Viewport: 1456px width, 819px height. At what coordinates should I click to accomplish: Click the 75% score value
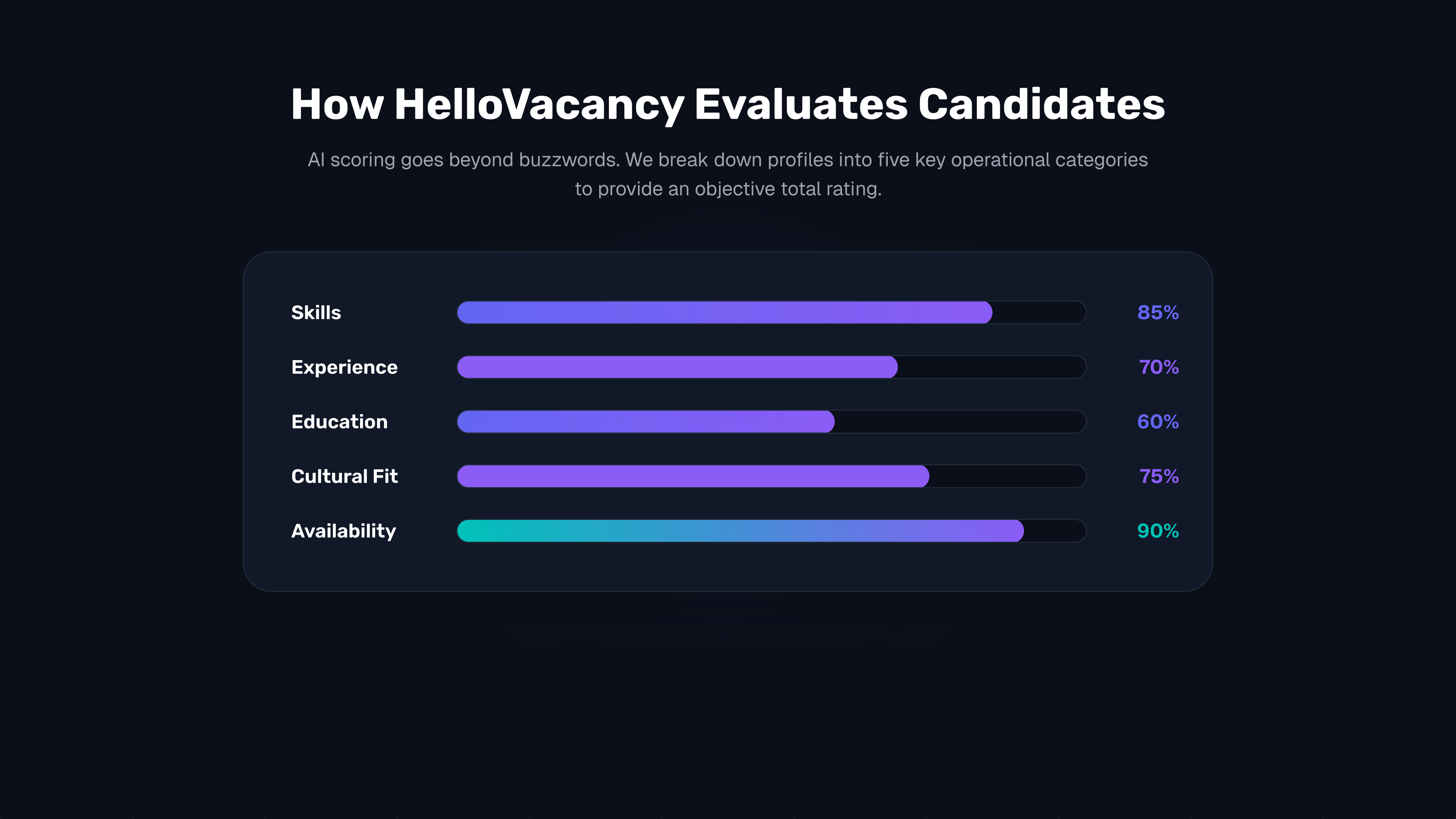pyautogui.click(x=1159, y=477)
